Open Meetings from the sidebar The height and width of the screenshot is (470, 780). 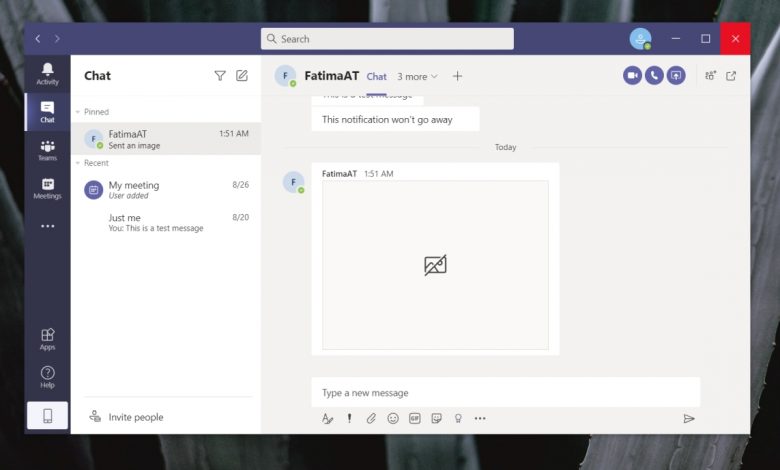point(47,188)
